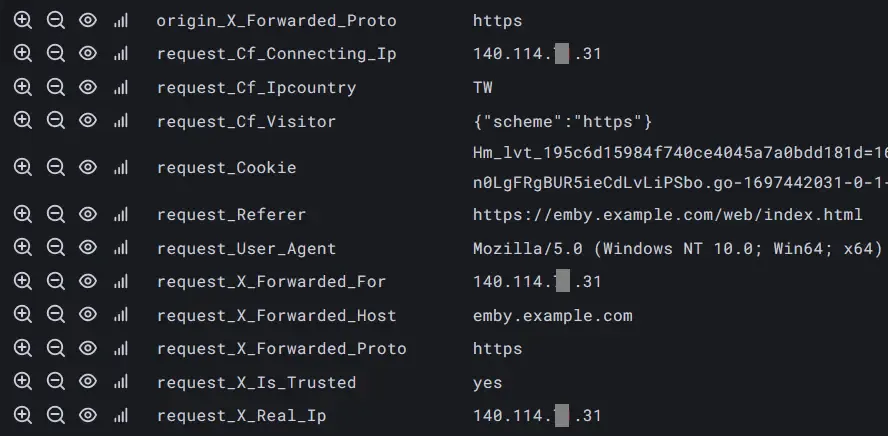Click the TW country value
Viewport: 888px width, 436px height.
483,88
